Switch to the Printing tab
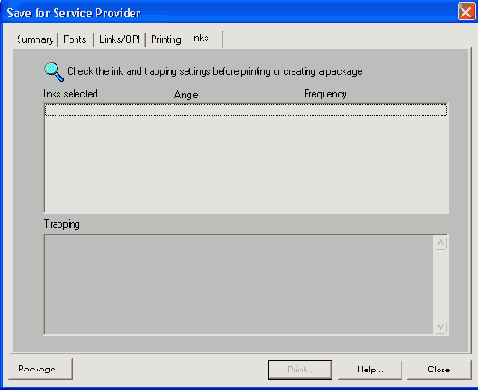 pos(166,40)
